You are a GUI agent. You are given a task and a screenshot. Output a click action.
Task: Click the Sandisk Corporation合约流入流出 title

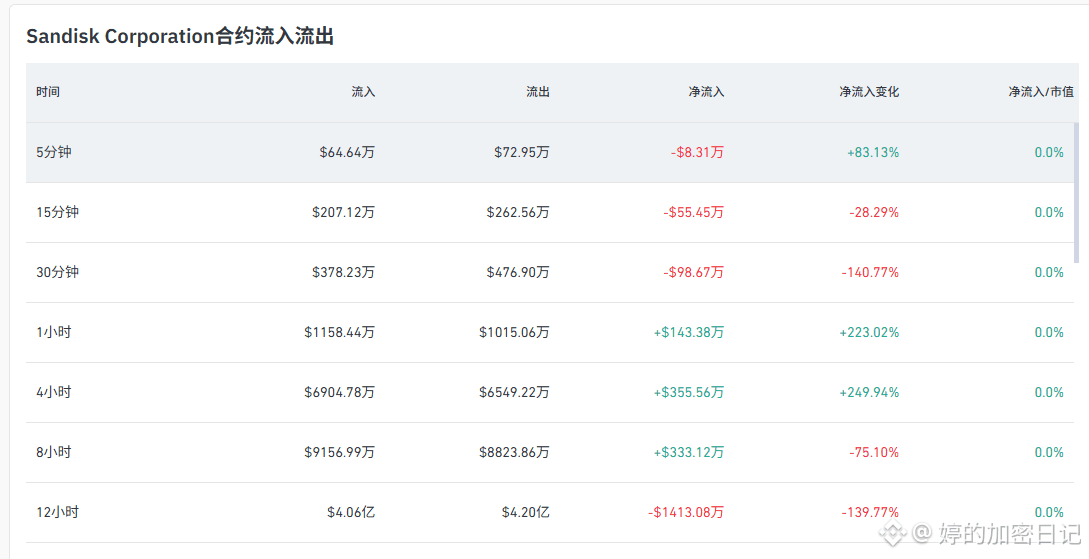click(180, 36)
